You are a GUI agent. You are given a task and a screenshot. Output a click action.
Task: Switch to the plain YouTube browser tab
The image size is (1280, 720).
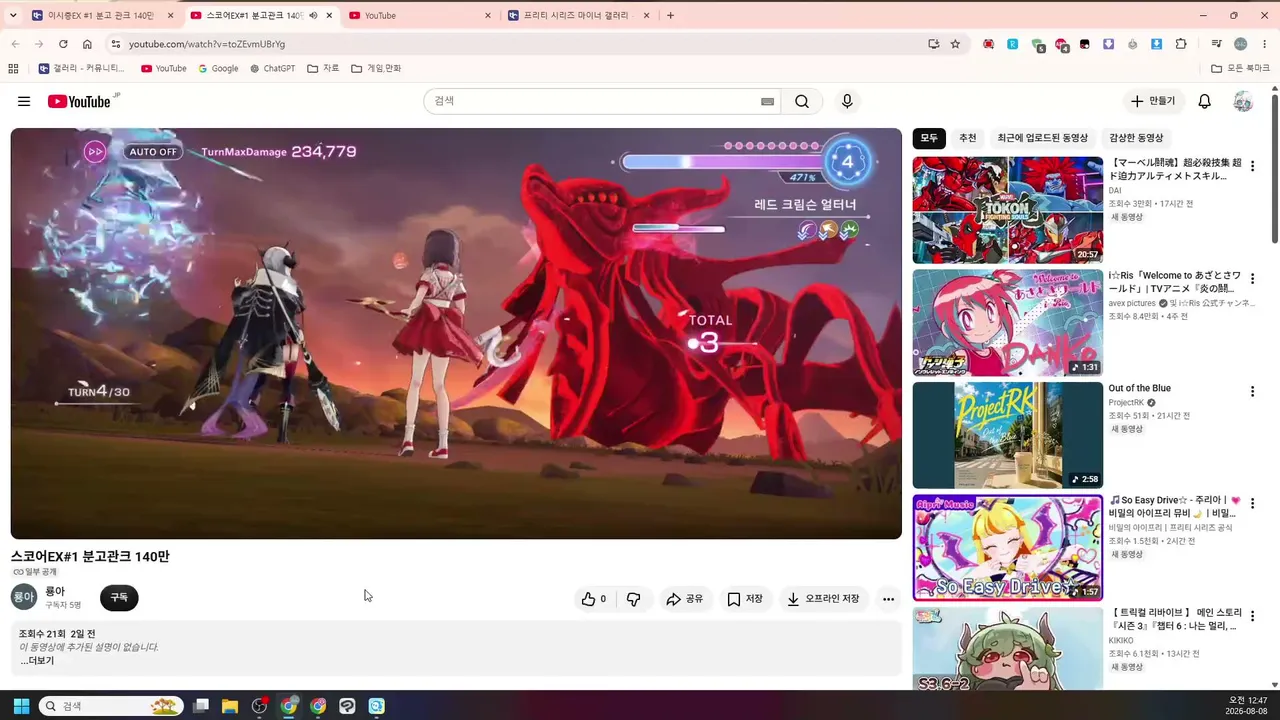coord(420,16)
